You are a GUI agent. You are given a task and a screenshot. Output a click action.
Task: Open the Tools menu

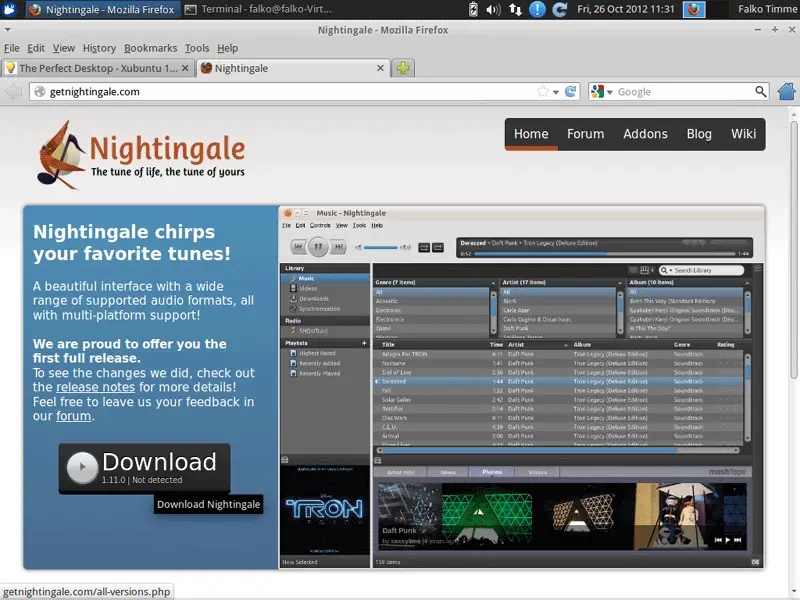(197, 48)
